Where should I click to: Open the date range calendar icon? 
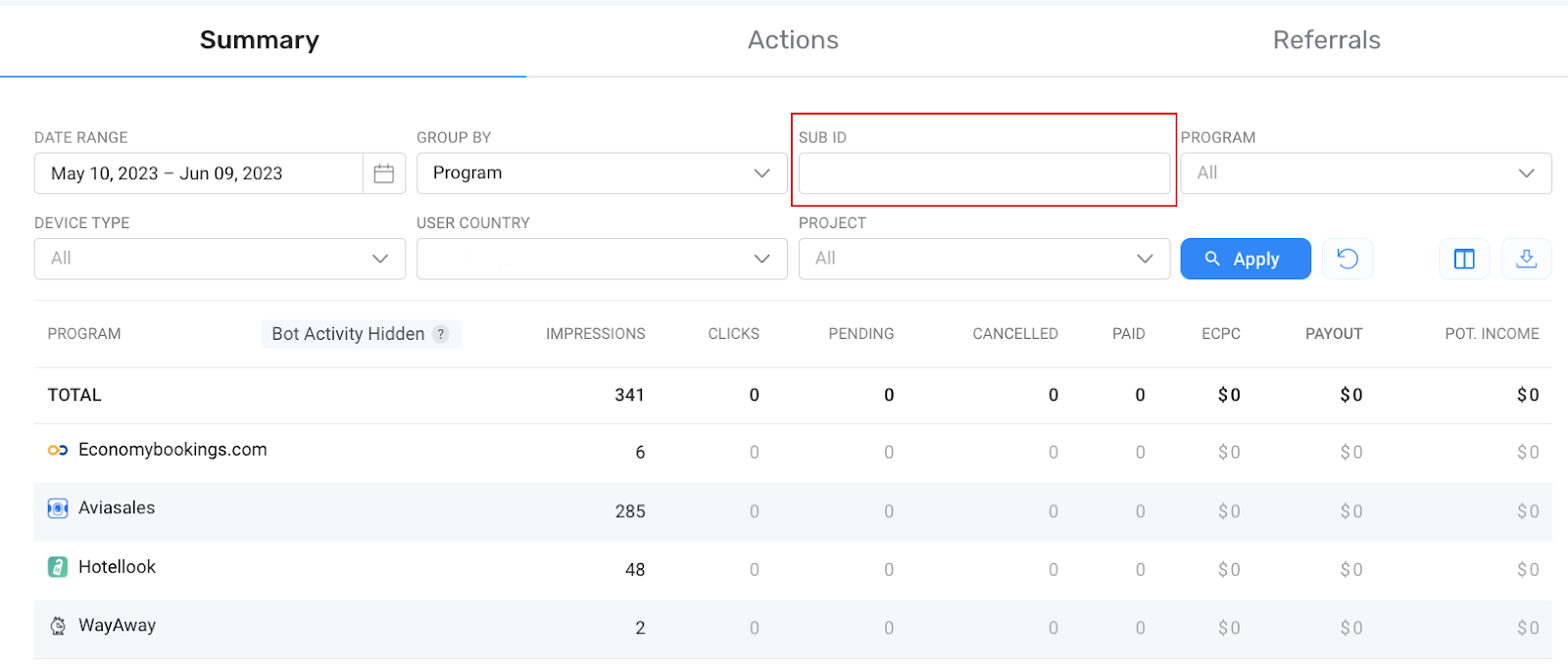384,173
